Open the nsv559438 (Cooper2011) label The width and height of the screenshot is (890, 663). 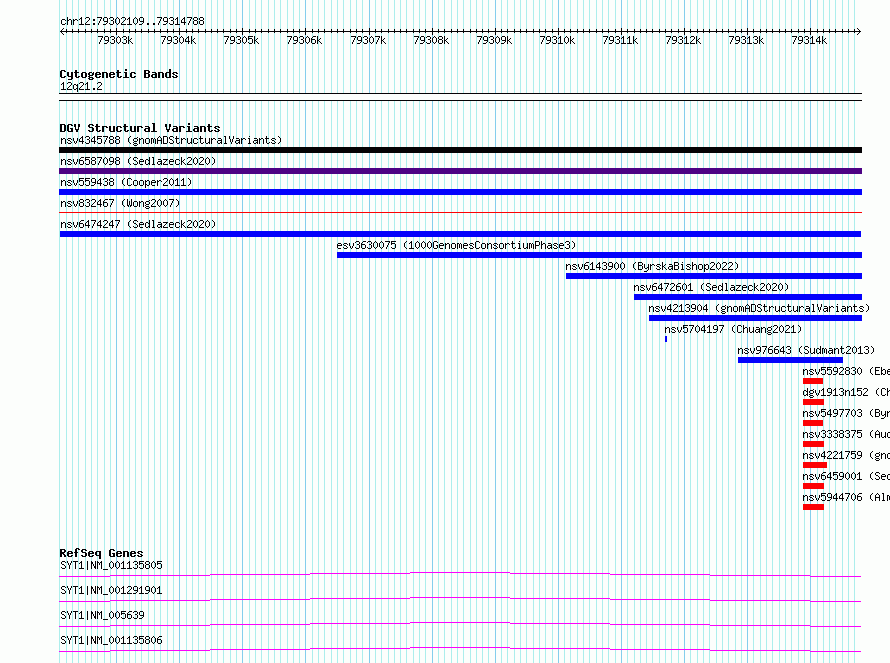(126, 182)
